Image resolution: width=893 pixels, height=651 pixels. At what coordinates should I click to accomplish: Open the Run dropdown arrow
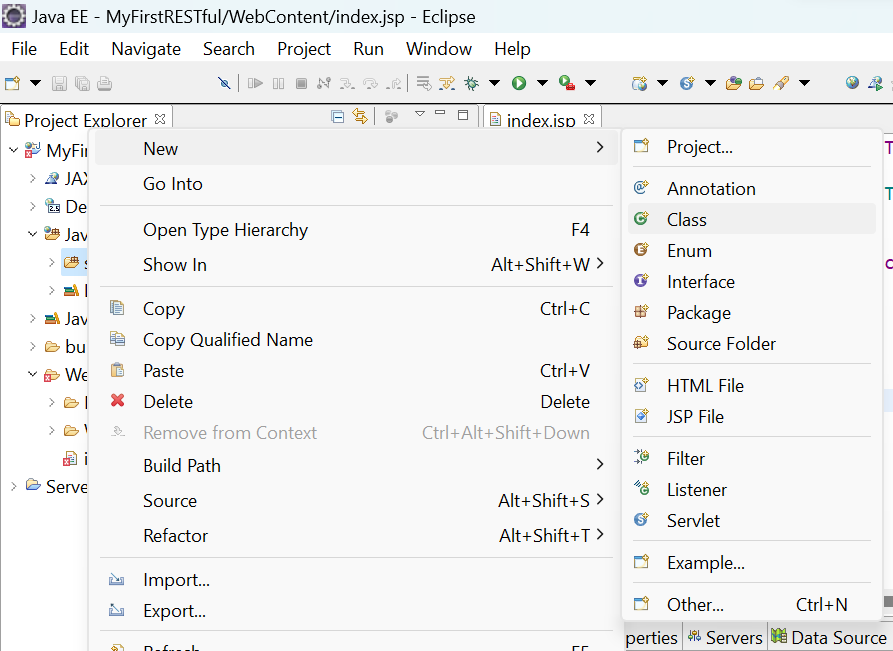tap(542, 83)
